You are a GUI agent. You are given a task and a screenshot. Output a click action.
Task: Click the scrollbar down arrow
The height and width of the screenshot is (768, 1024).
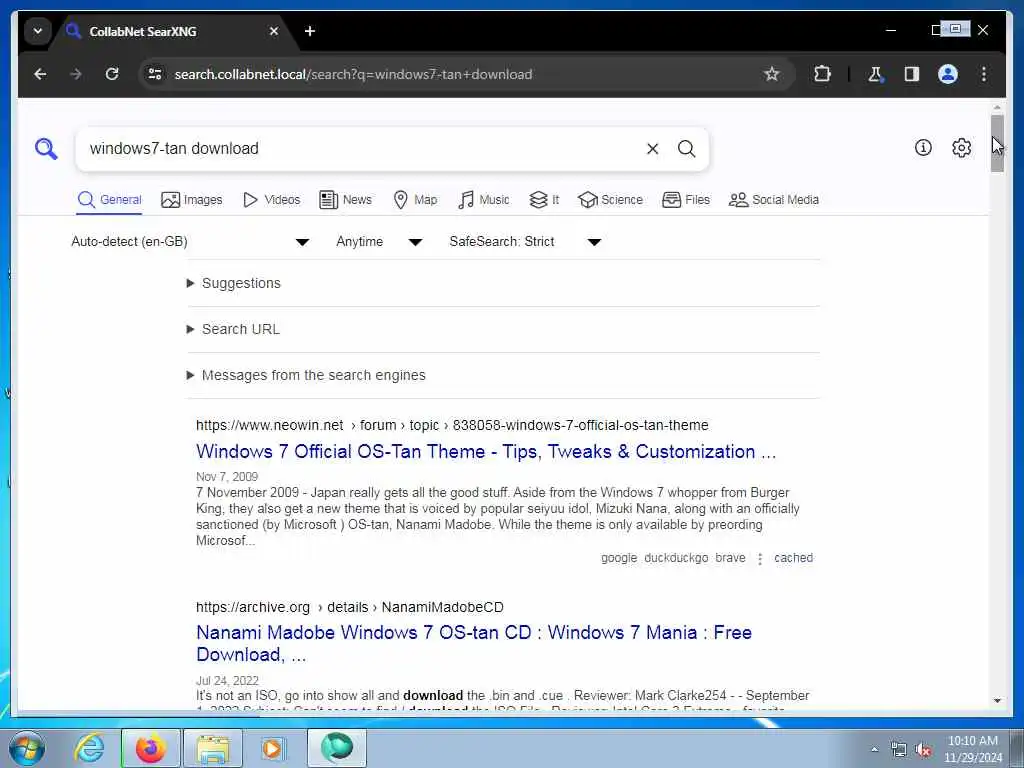tap(997, 701)
